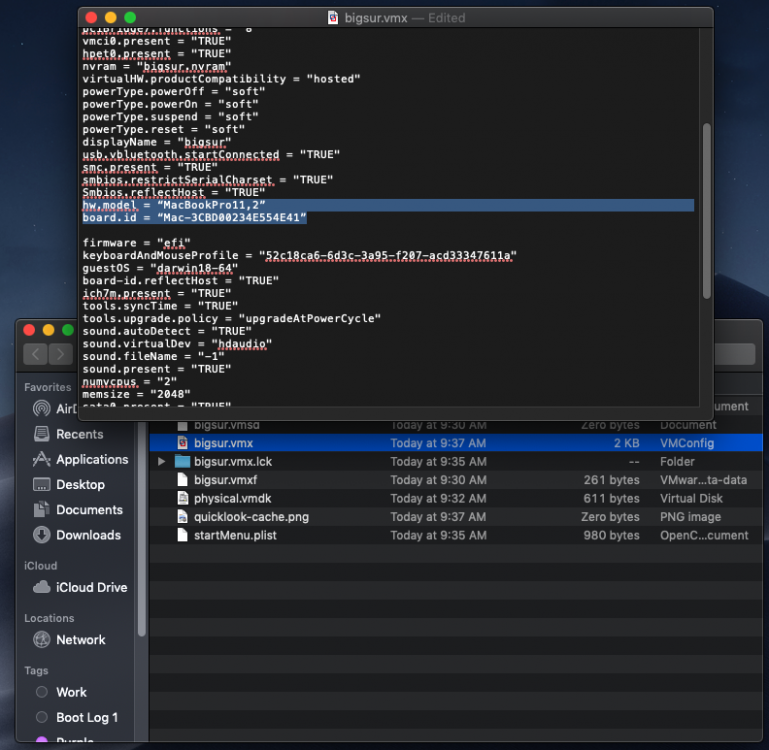Click the guestOS = "darwin18-64" line
The width and height of the screenshot is (769, 750).
(160, 268)
